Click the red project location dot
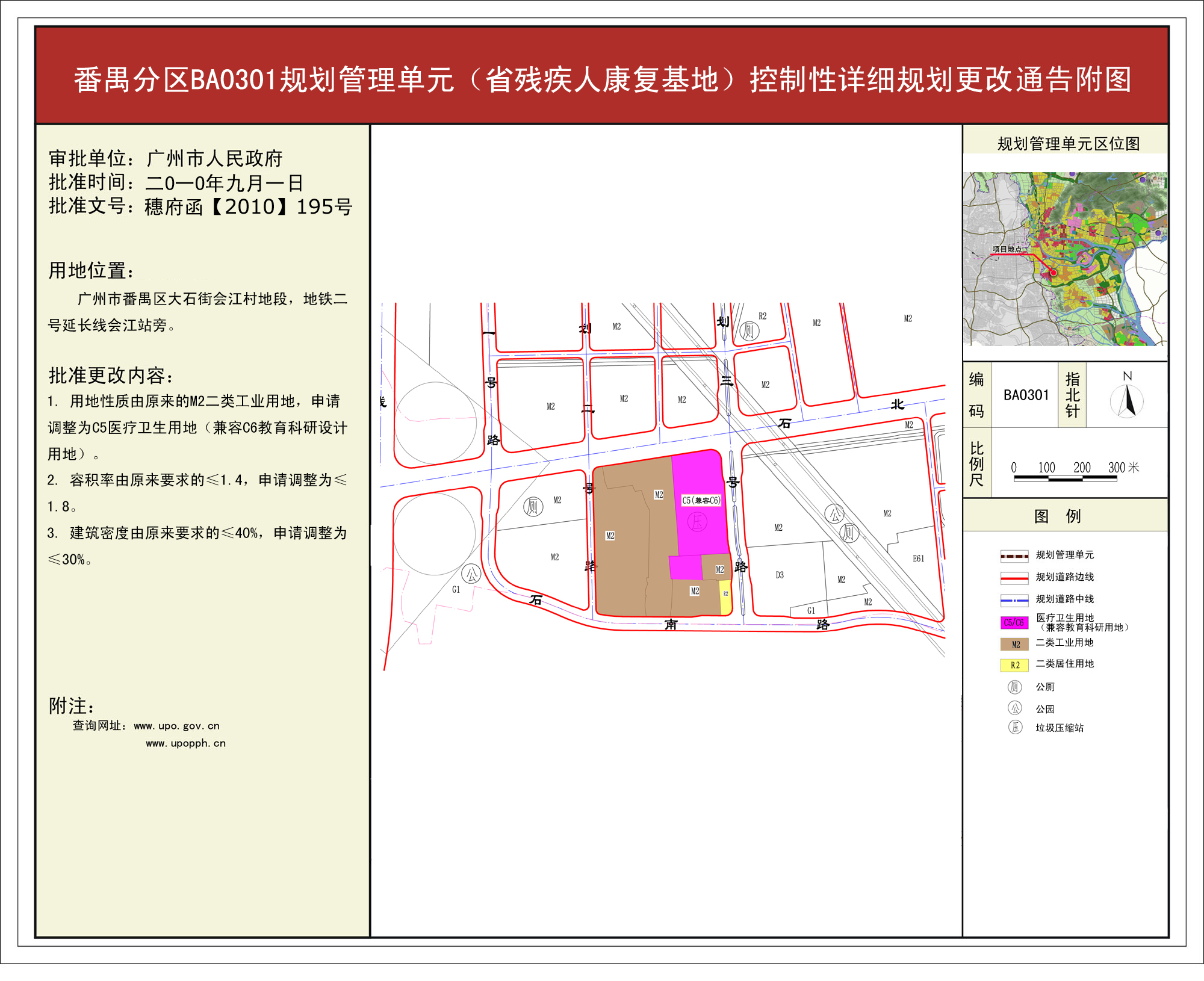Viewport: 1204px width, 981px height. (x=1053, y=273)
